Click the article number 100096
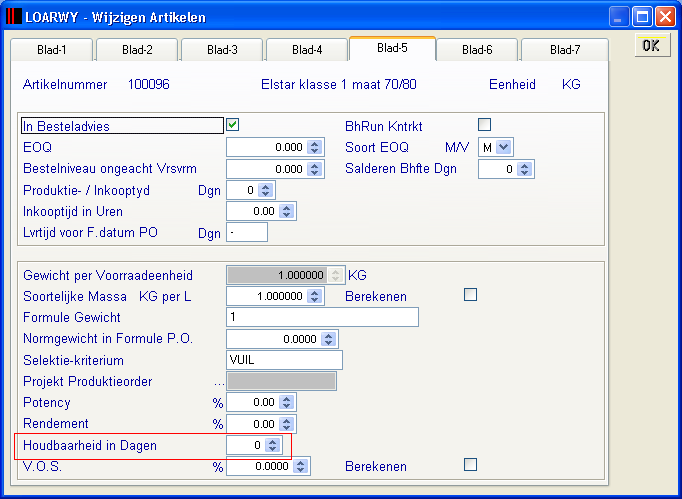This screenshot has width=682, height=499. 148,84
